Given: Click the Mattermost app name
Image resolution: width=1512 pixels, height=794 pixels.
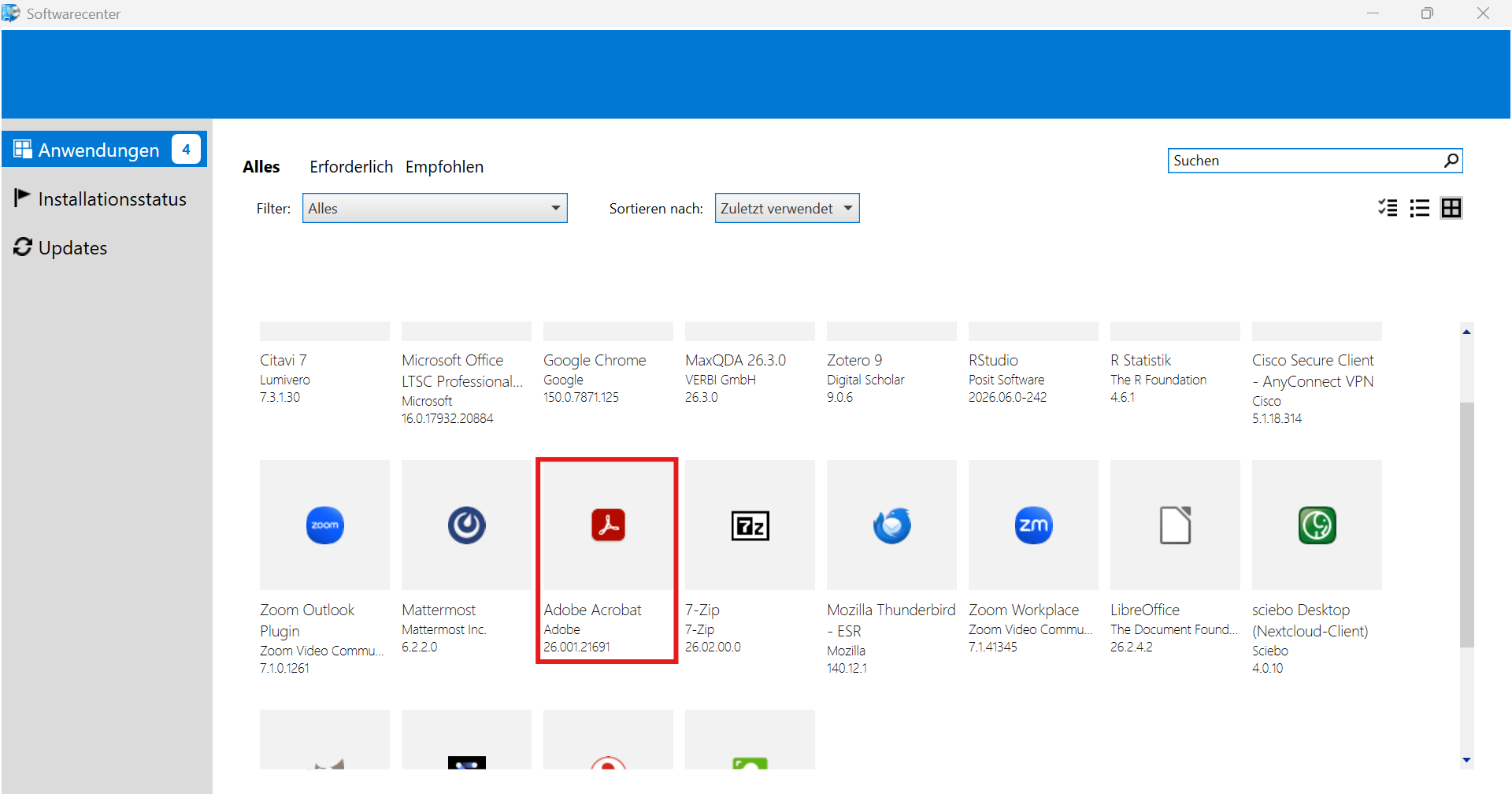Looking at the screenshot, I should tap(439, 610).
